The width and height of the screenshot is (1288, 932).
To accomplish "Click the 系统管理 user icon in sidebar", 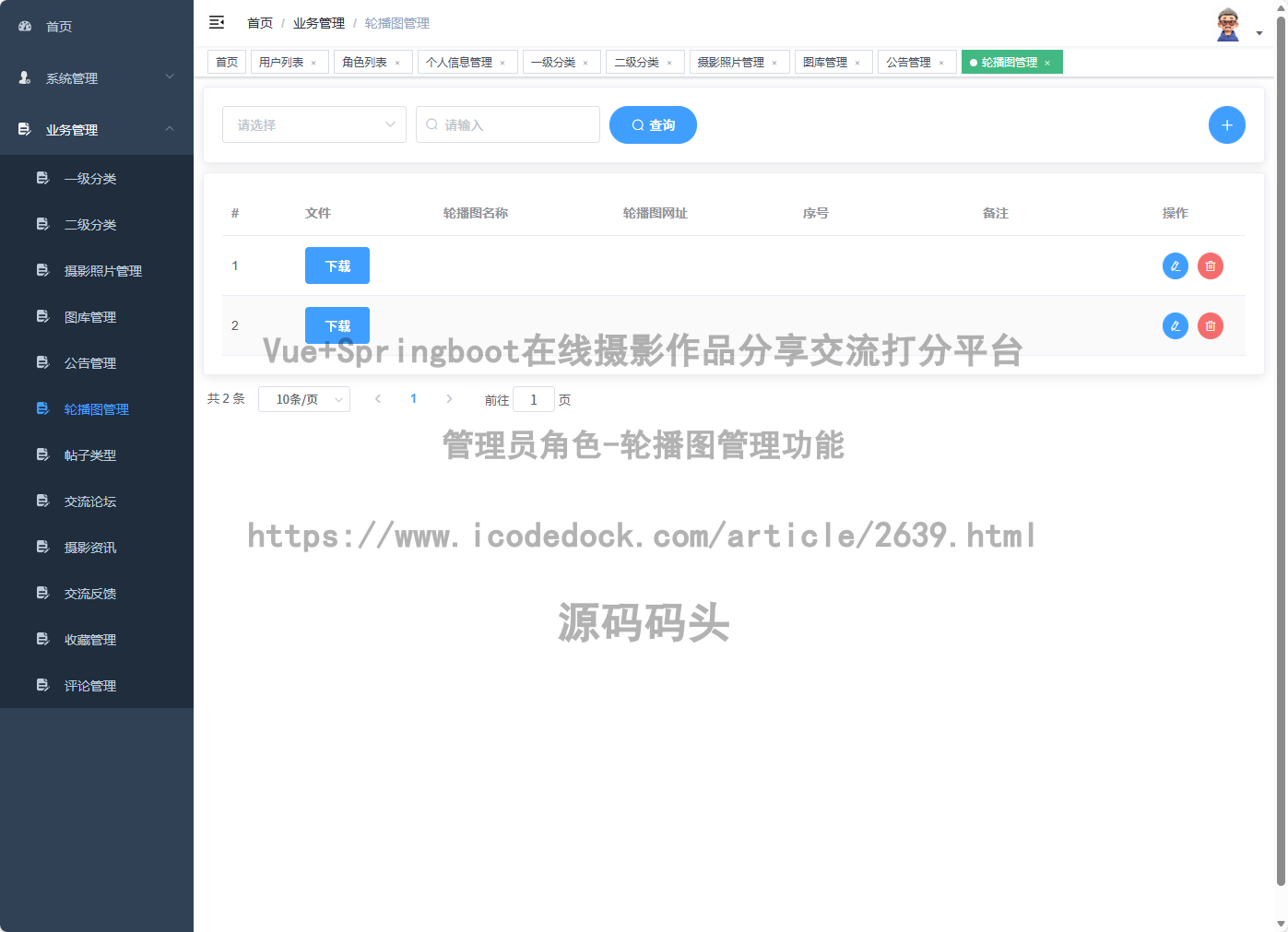I will tap(23, 78).
